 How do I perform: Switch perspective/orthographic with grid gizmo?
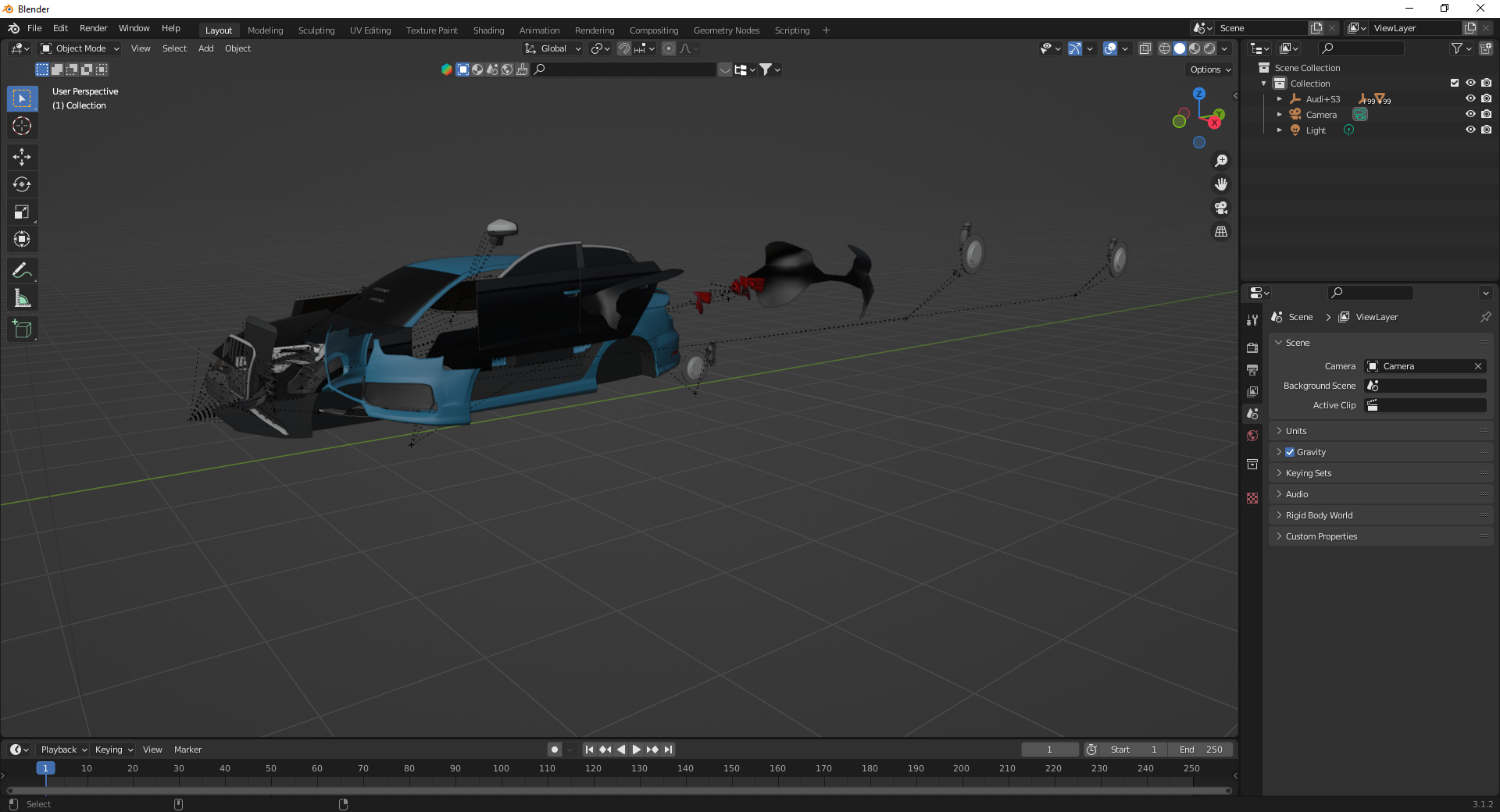point(1221,232)
